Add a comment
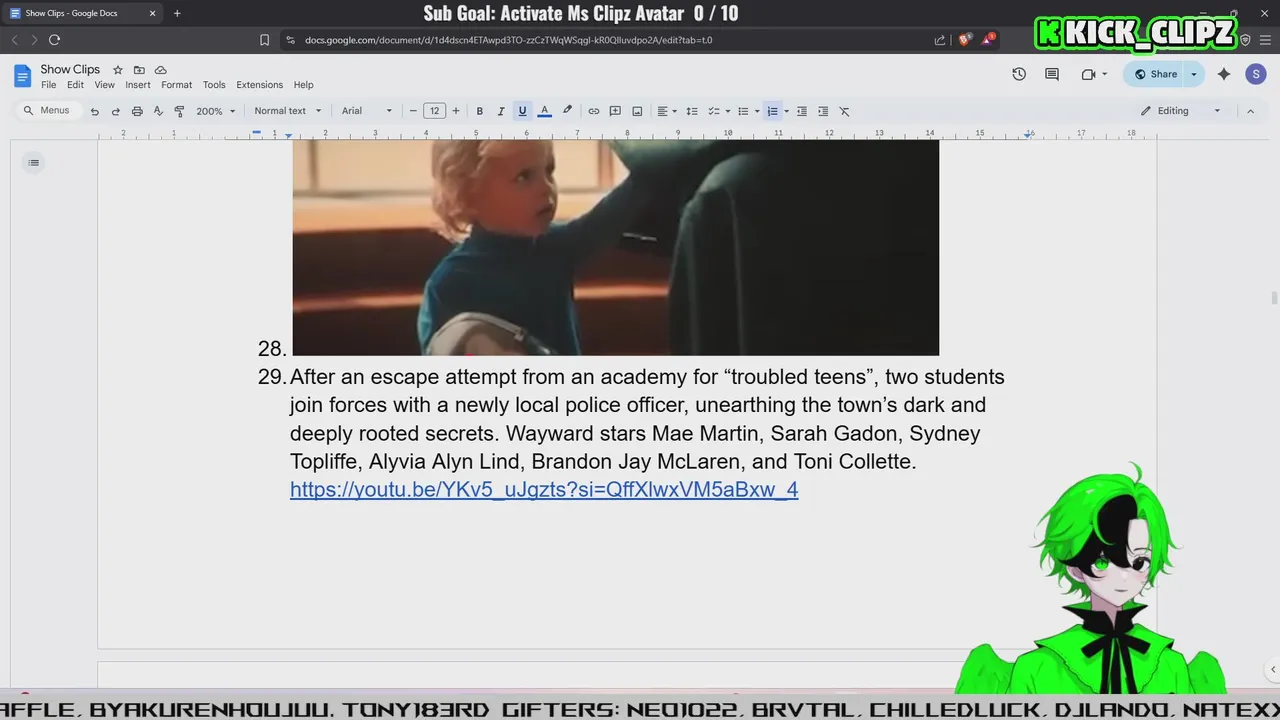 coord(615,111)
